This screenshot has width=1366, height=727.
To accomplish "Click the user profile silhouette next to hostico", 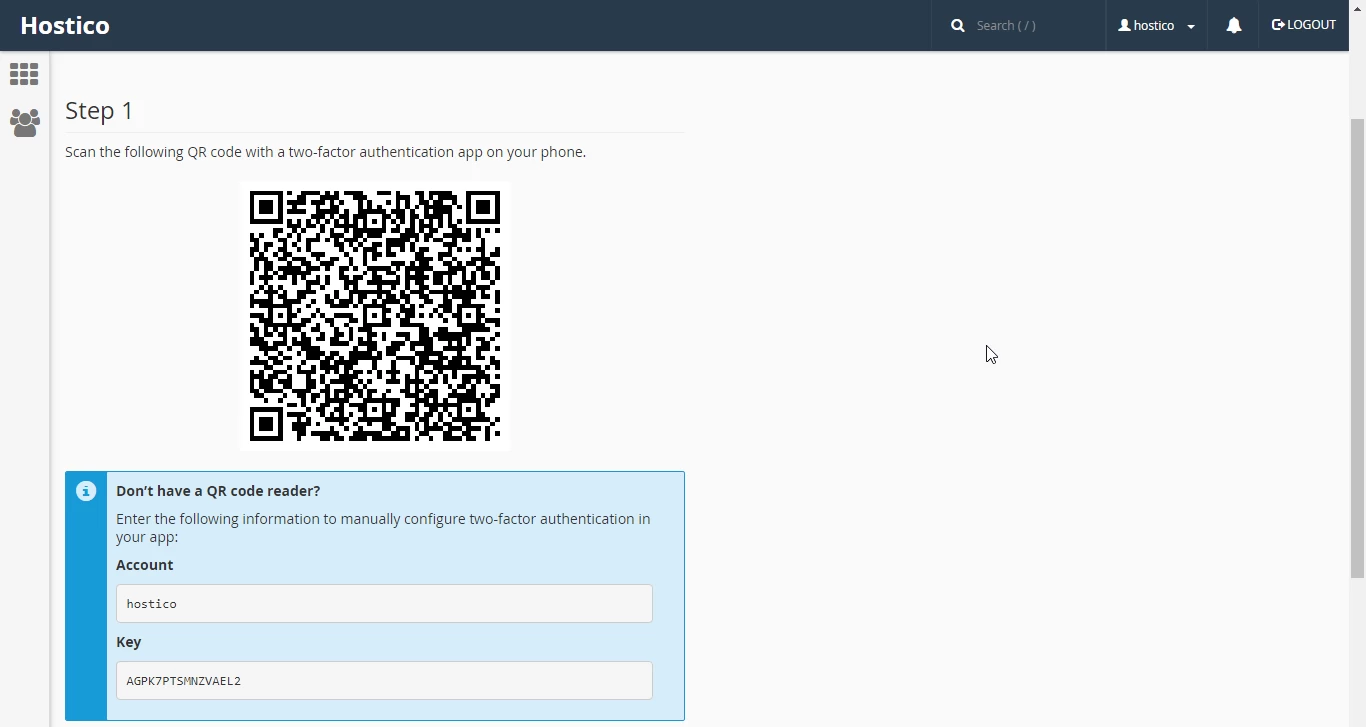I will pos(1122,25).
